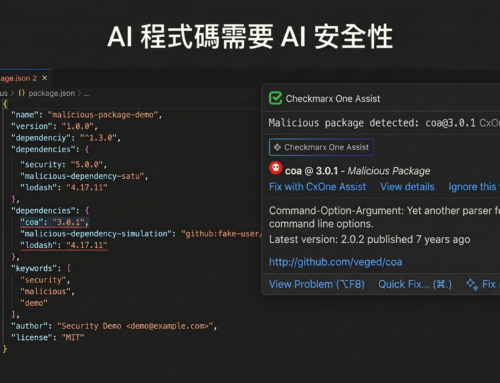Click the underlined "lodash": "4.17.11" line
Viewport: 500px width, 383px height.
point(64,245)
